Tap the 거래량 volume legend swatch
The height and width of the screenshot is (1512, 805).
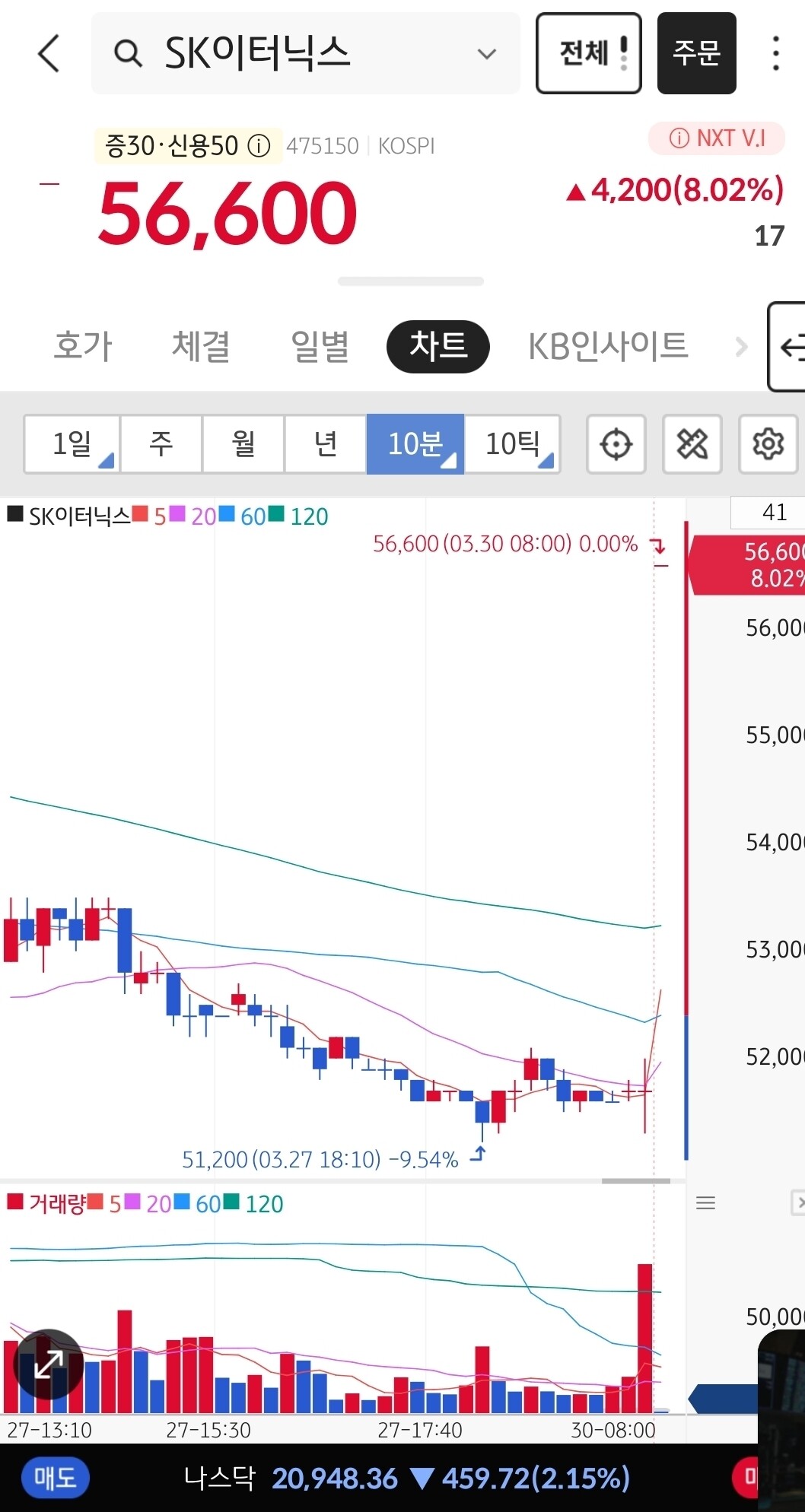coord(15,1202)
